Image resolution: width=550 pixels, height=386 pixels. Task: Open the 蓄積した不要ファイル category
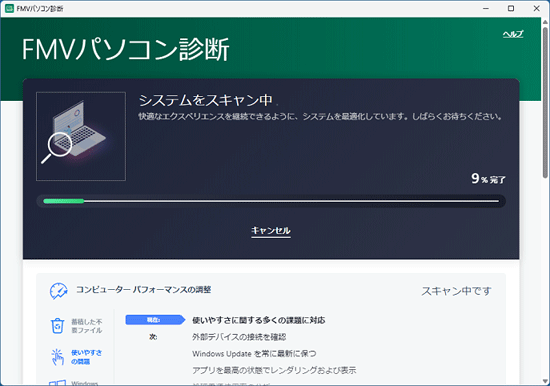point(87,326)
